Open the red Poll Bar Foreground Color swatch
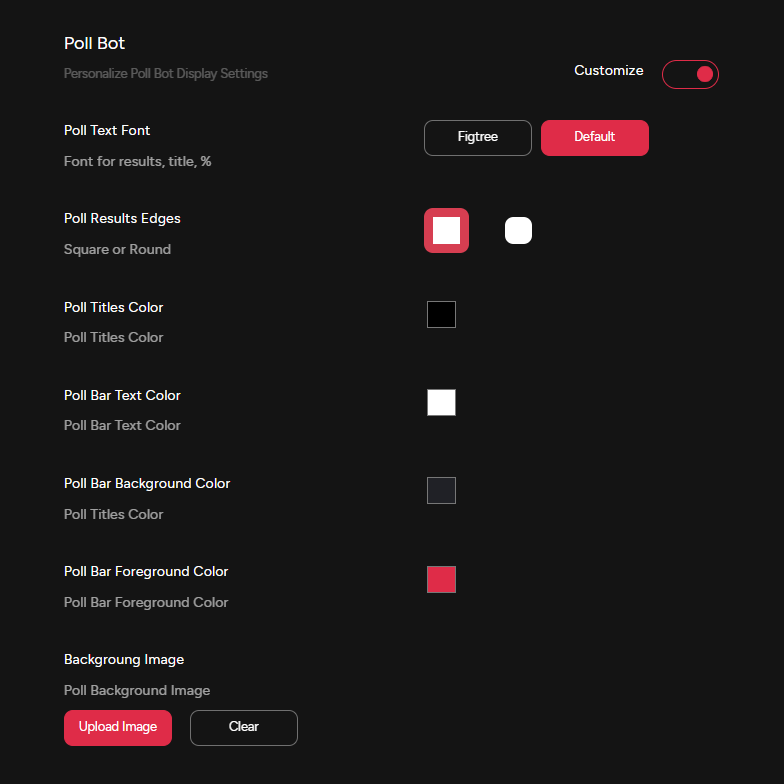 (441, 579)
